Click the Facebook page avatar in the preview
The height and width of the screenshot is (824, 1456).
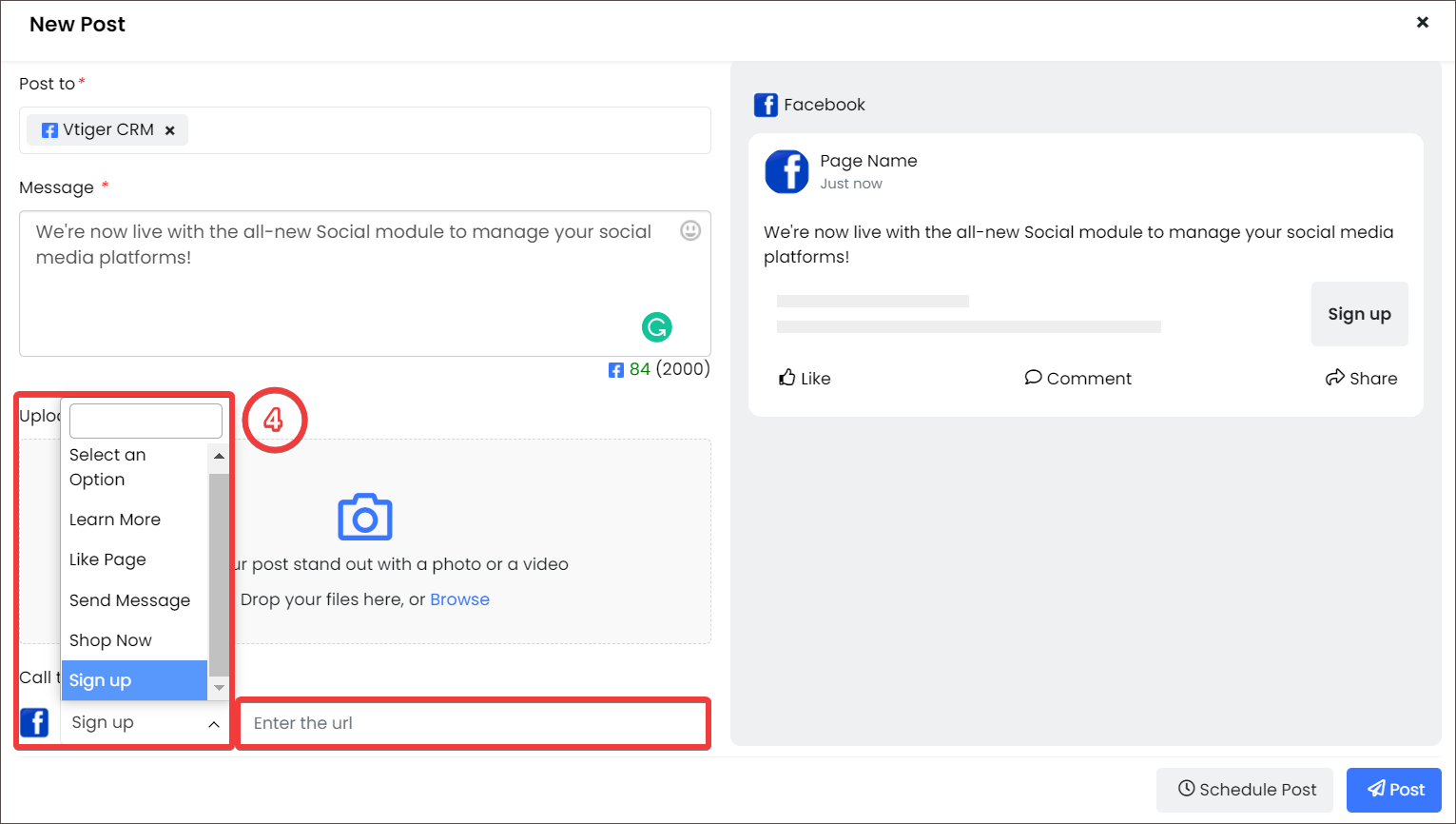pos(786,171)
